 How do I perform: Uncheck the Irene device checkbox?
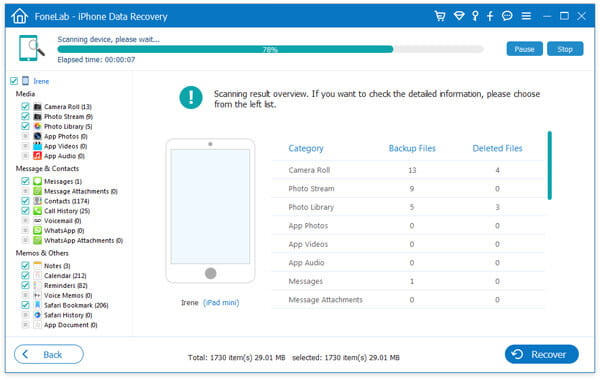pyautogui.click(x=14, y=81)
